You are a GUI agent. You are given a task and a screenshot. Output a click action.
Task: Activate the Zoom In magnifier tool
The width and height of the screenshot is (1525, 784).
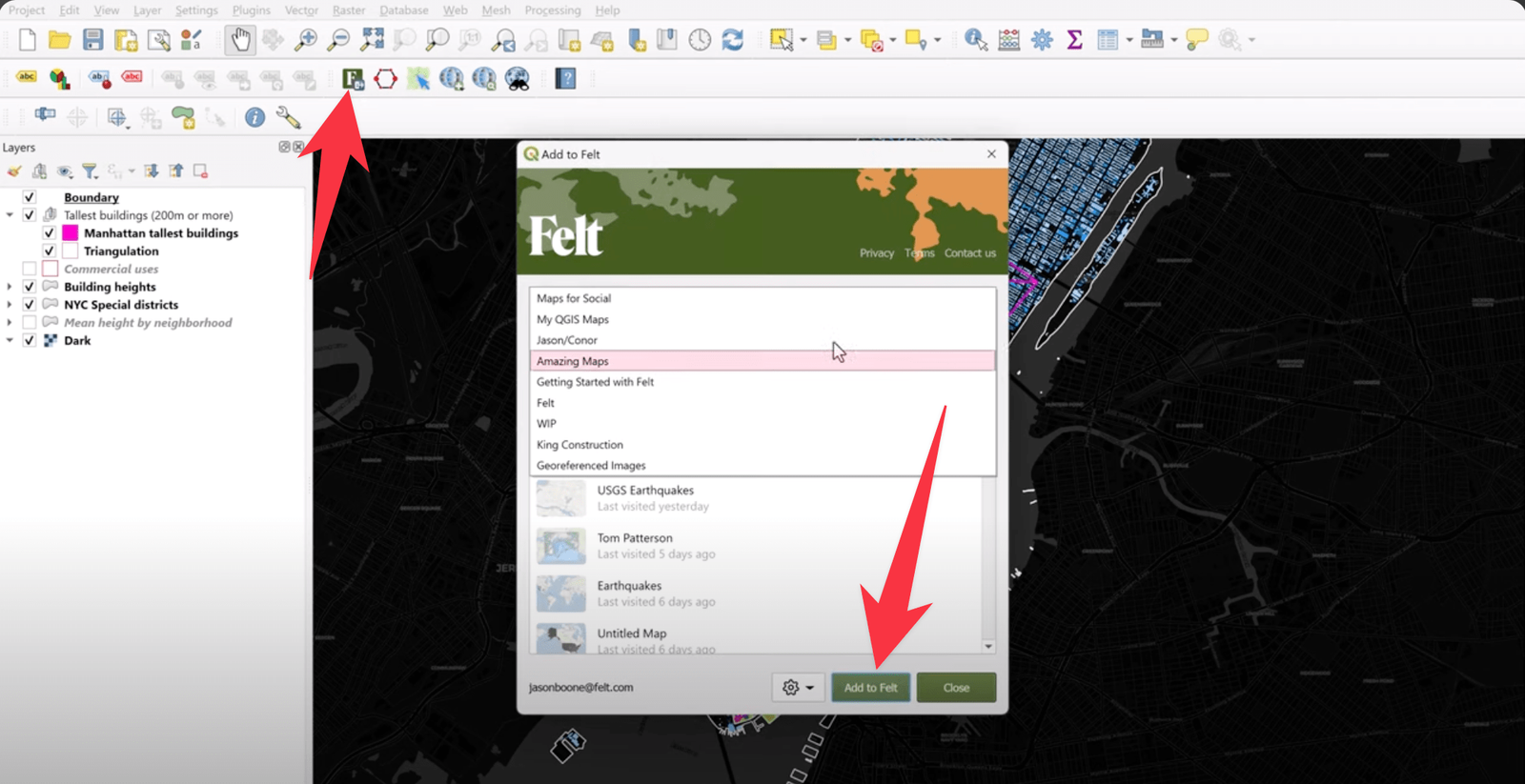(x=305, y=40)
